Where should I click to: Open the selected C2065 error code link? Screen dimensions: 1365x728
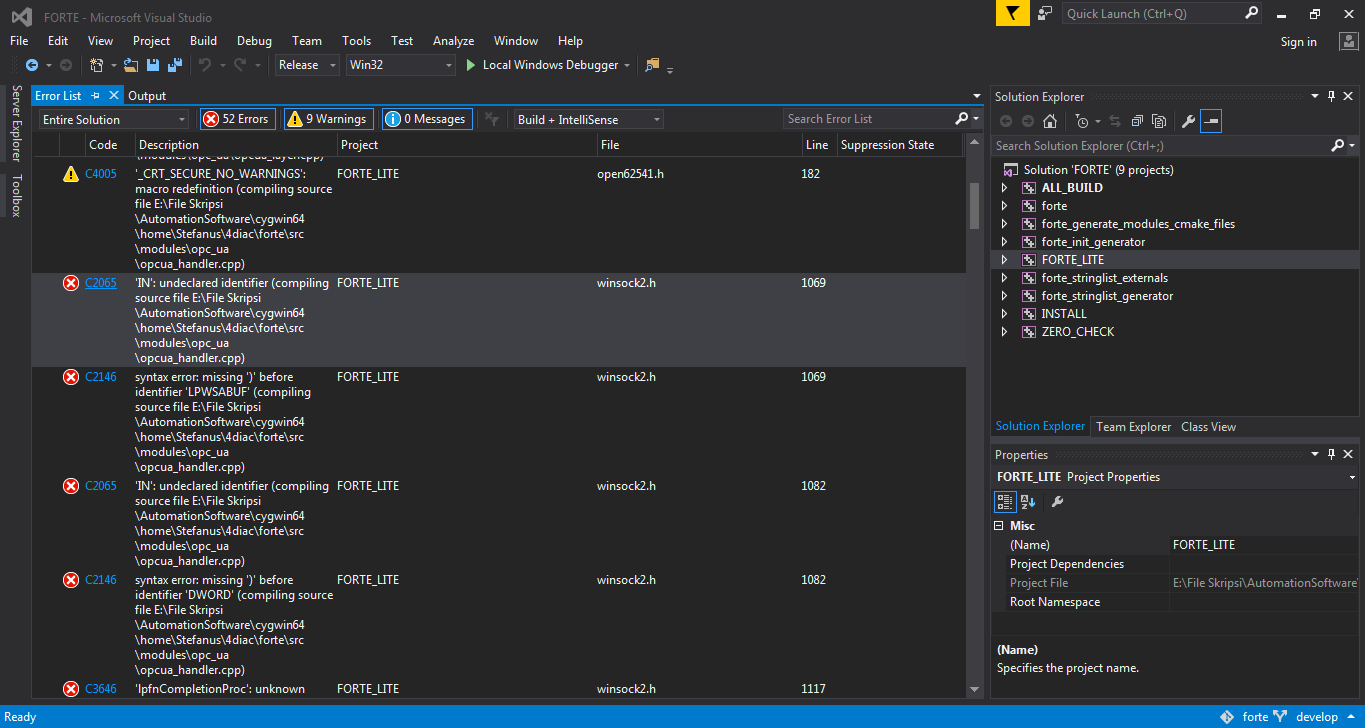[101, 283]
